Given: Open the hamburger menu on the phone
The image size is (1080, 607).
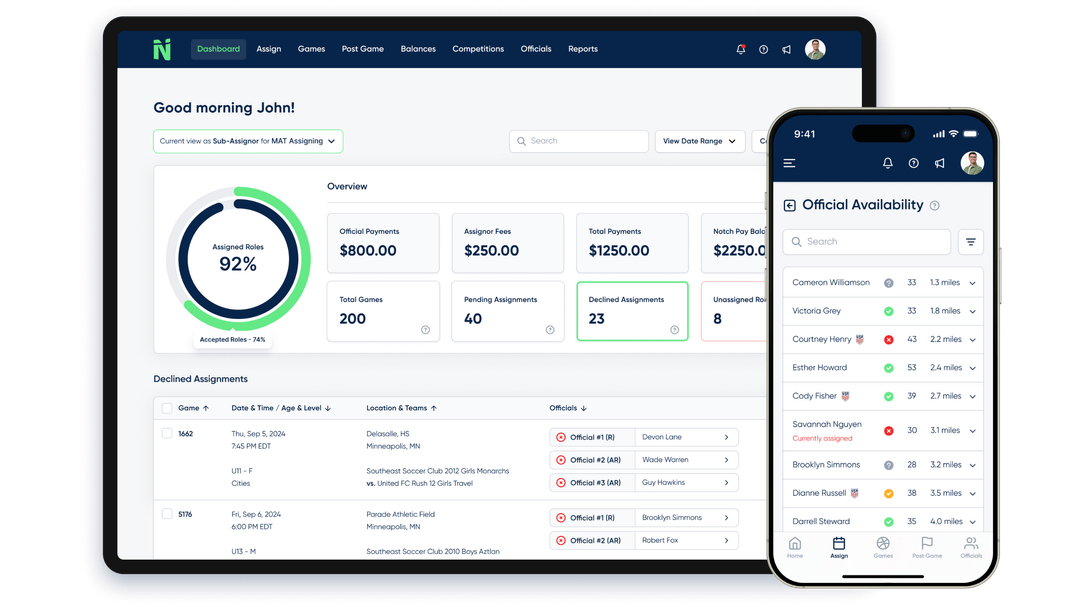Looking at the screenshot, I should (791, 163).
